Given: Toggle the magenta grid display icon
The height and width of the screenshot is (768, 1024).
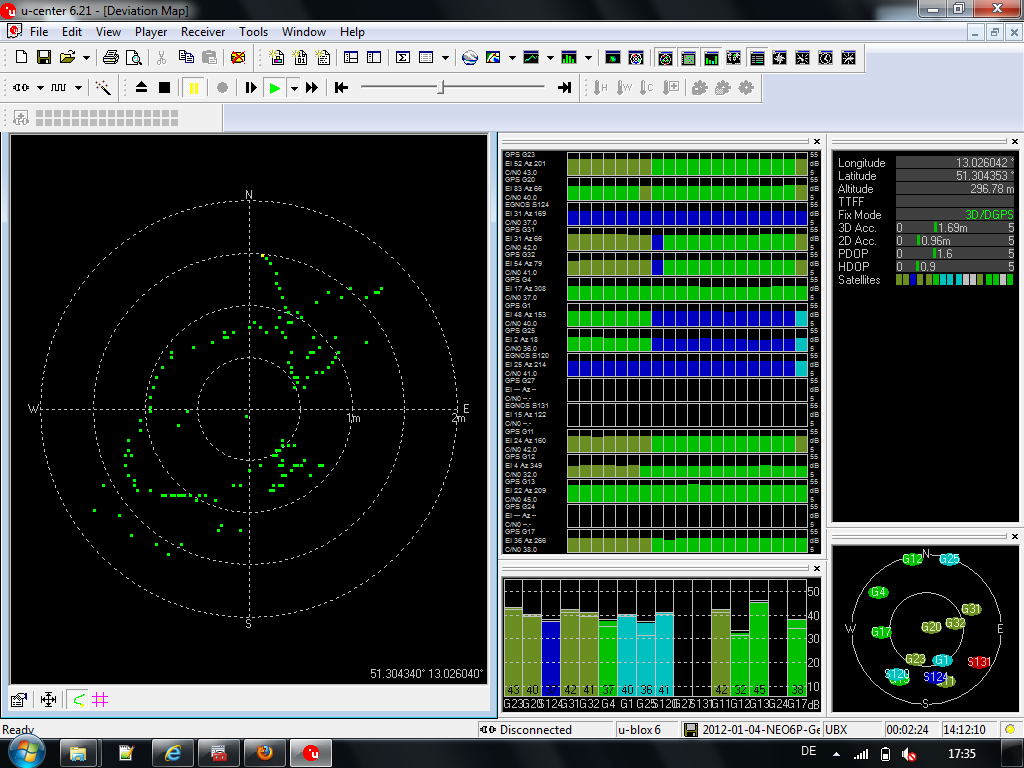Looking at the screenshot, I should click(x=100, y=700).
